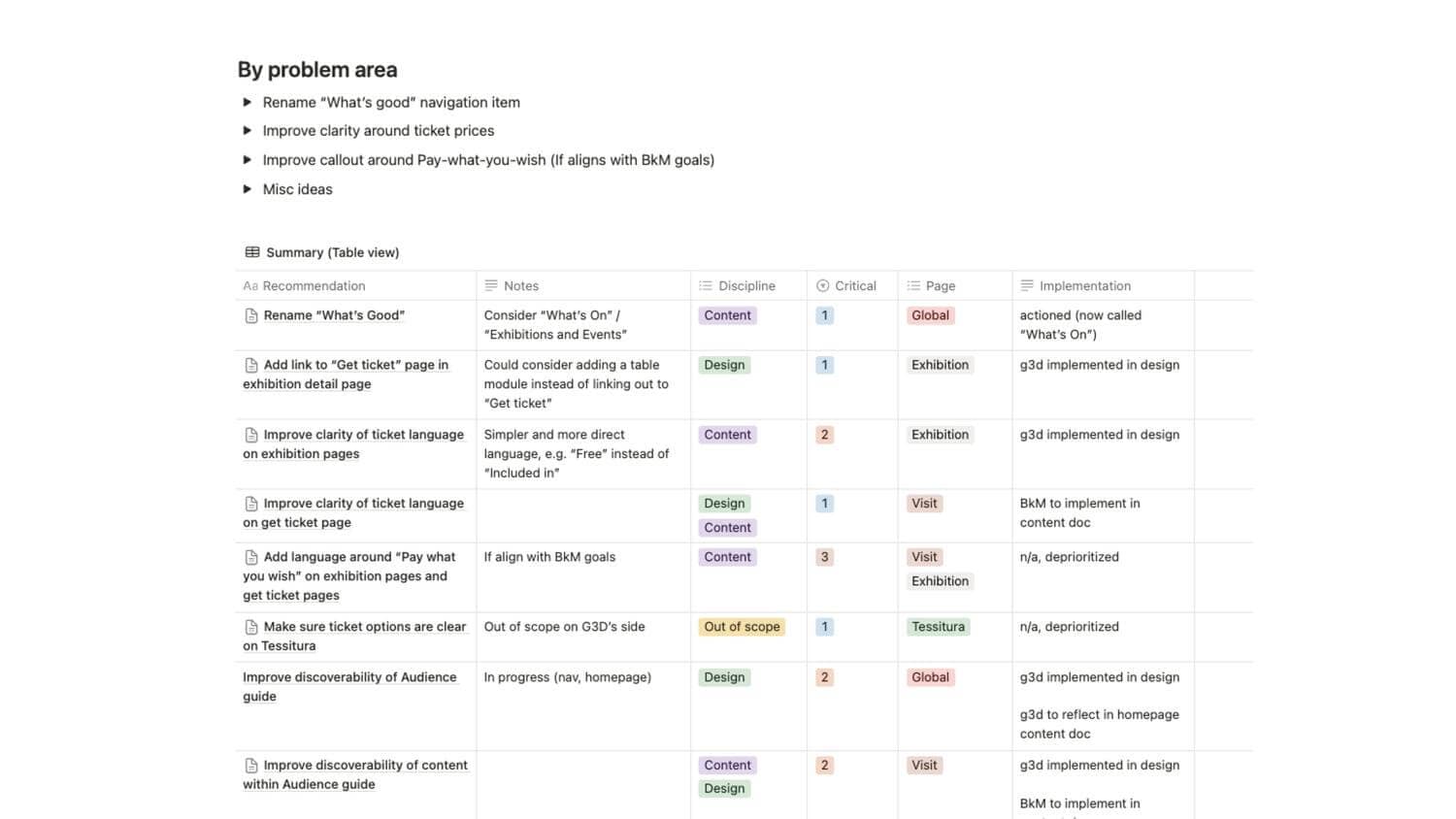This screenshot has width=1456, height=819.
Task: Click the table view icon beside Summary
Action: coord(252,252)
